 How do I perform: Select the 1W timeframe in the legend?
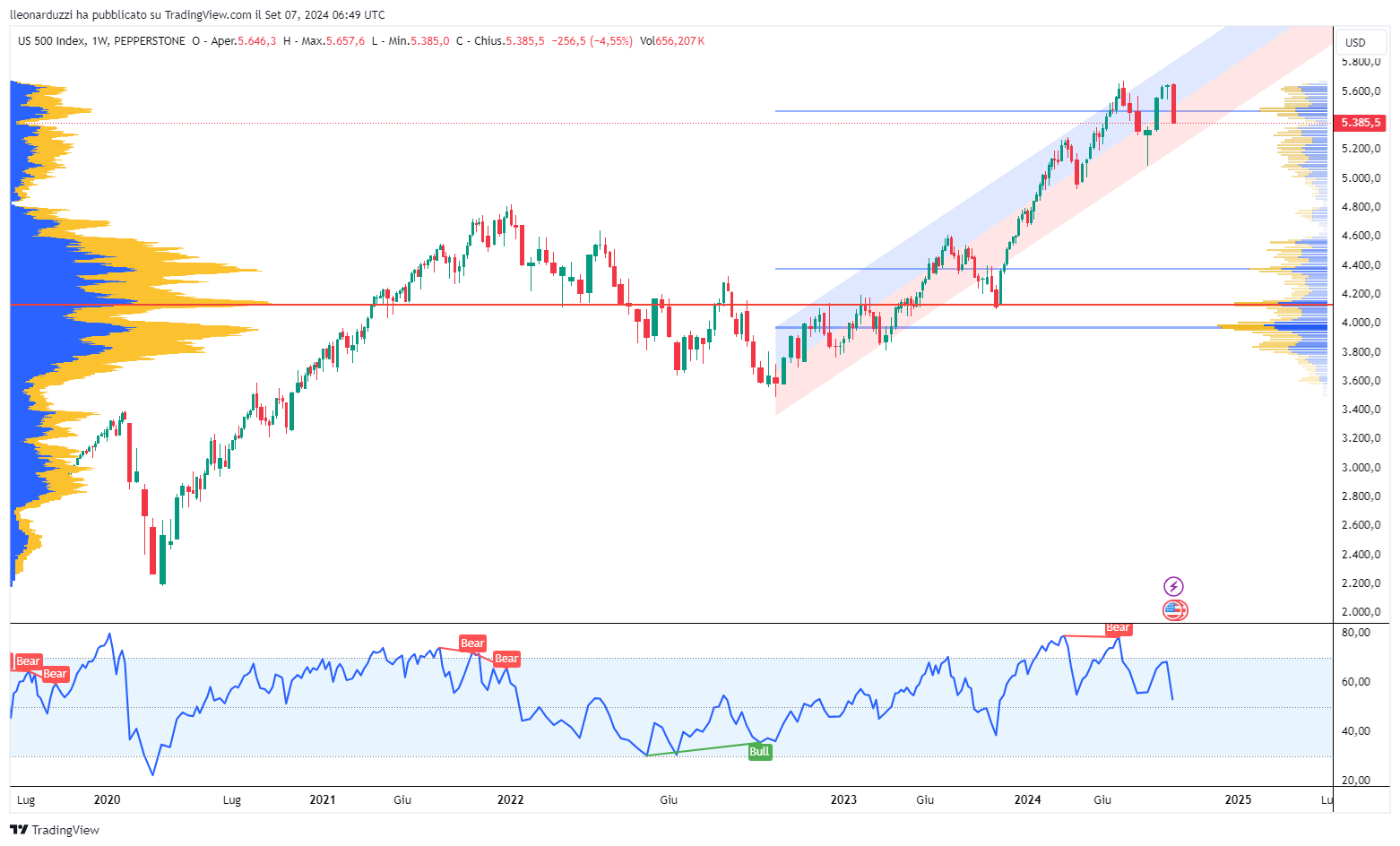point(99,41)
